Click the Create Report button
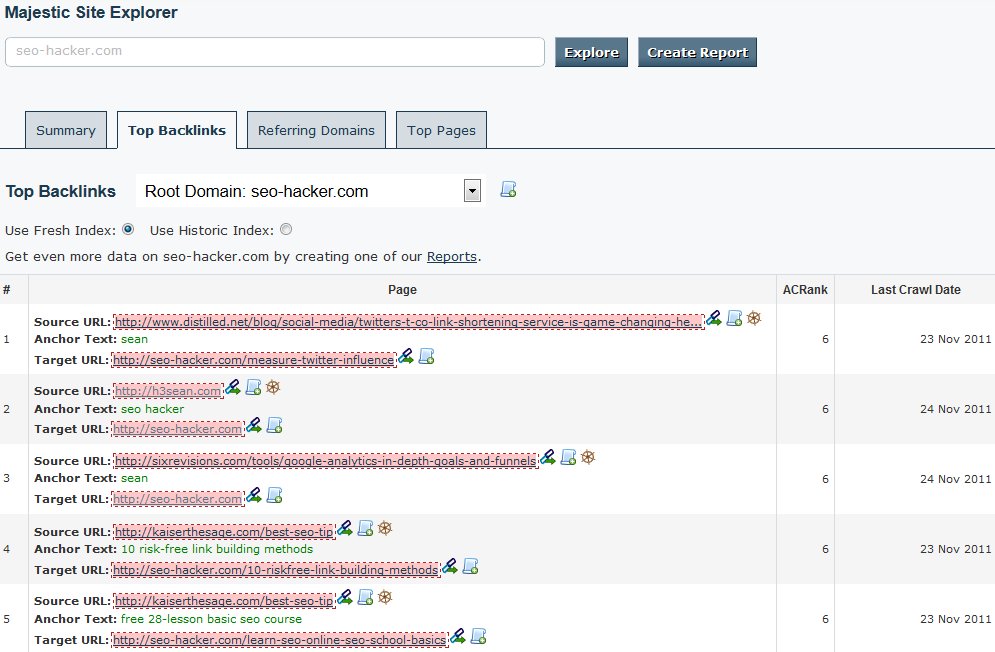995x652 pixels. click(697, 53)
